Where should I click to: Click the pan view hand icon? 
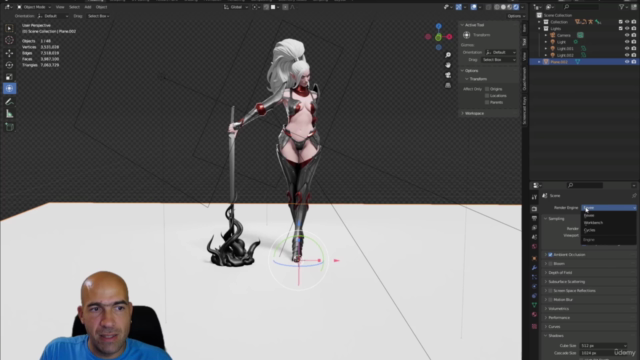[x=448, y=65]
